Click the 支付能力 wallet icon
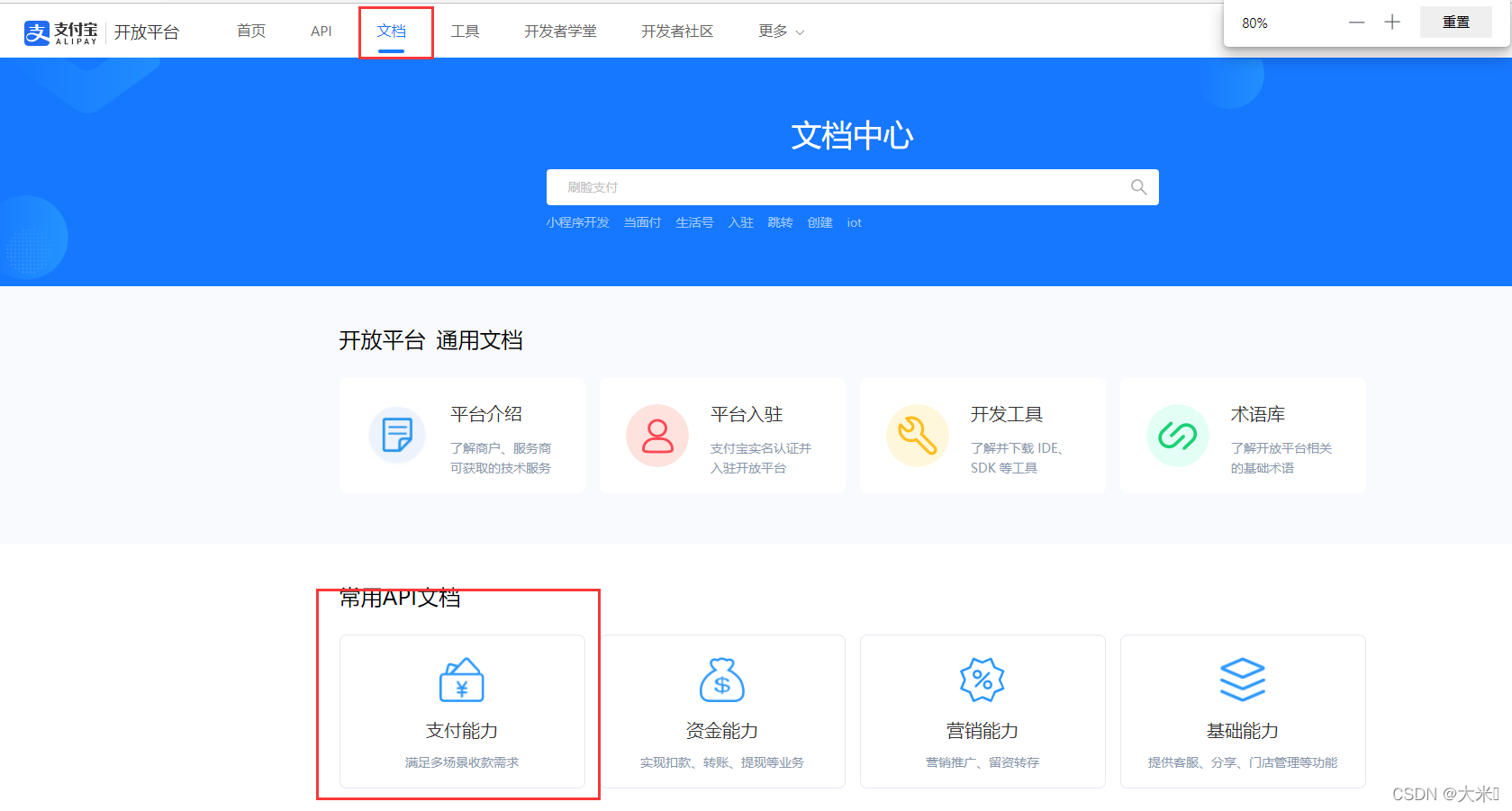1512x811 pixels. coord(462,680)
